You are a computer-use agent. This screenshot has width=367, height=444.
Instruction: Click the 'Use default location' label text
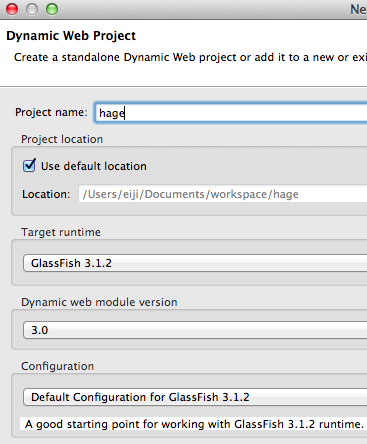pyautogui.click(x=94, y=166)
